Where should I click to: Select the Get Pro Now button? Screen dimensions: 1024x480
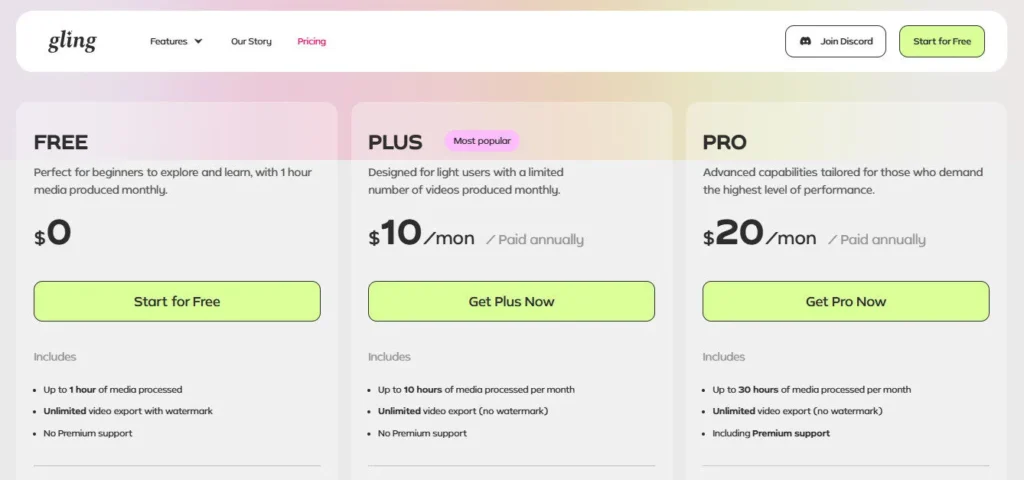845,301
